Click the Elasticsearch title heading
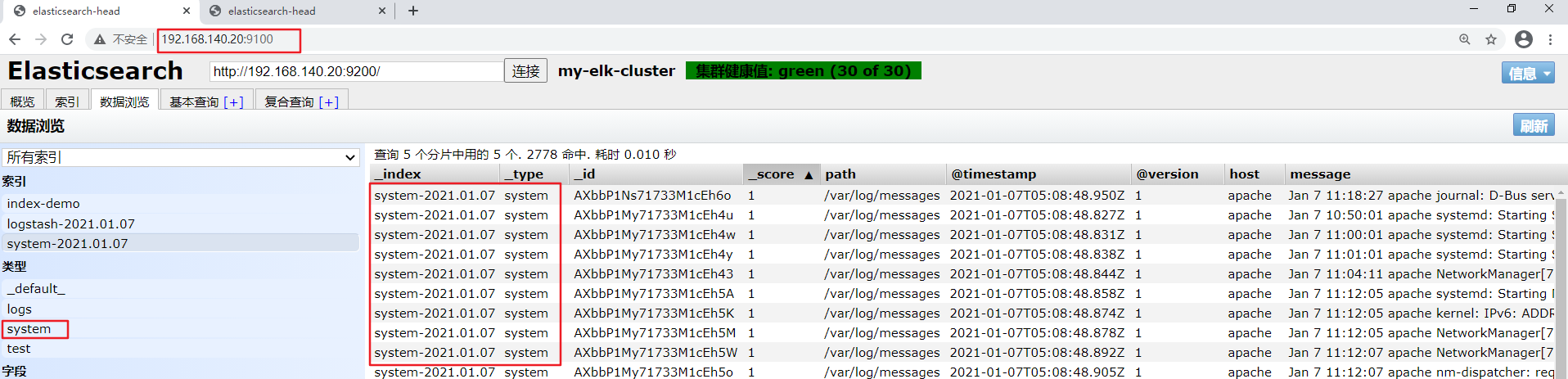Viewport: 1568px width, 379px height. click(95, 71)
